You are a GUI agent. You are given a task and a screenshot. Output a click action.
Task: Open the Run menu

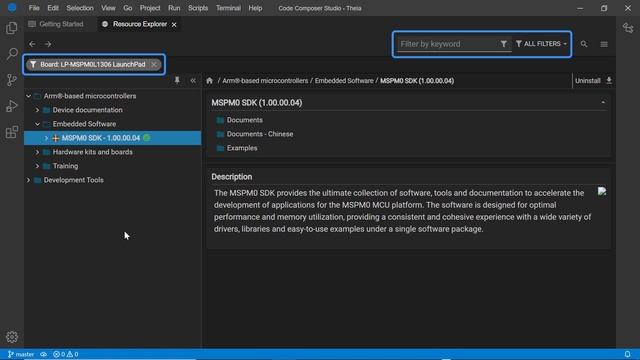tap(174, 8)
